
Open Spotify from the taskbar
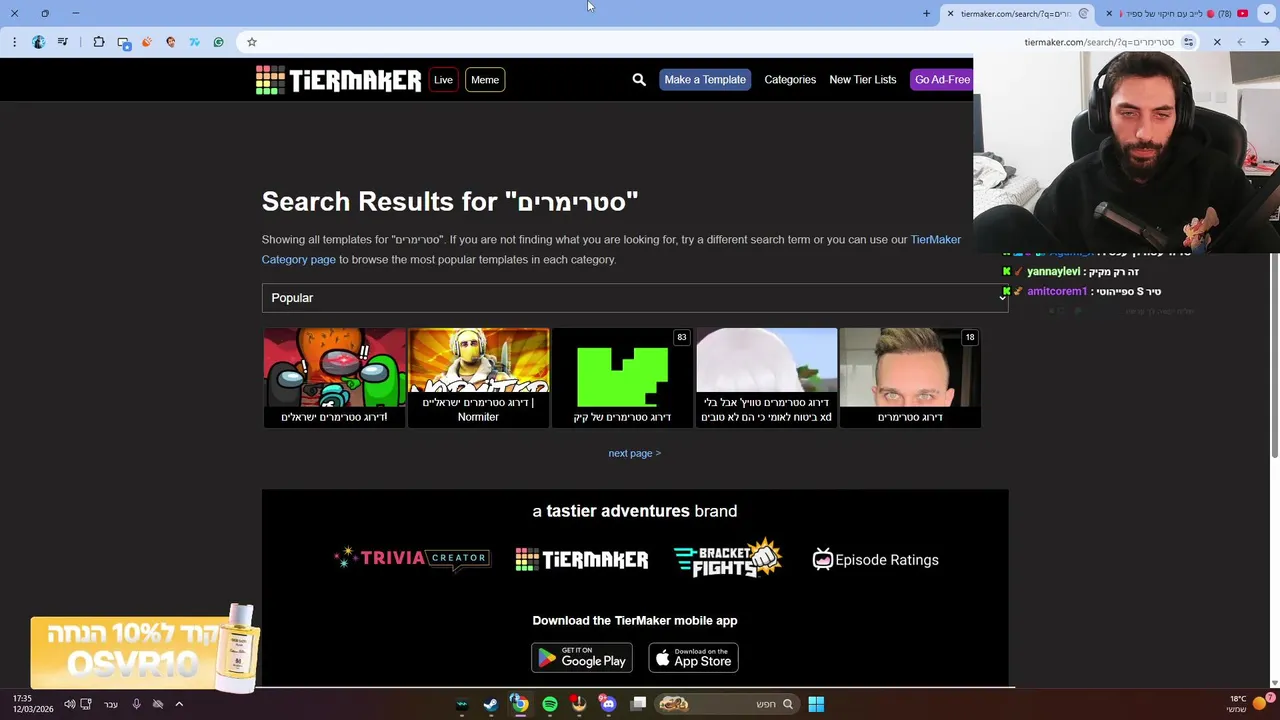point(550,704)
